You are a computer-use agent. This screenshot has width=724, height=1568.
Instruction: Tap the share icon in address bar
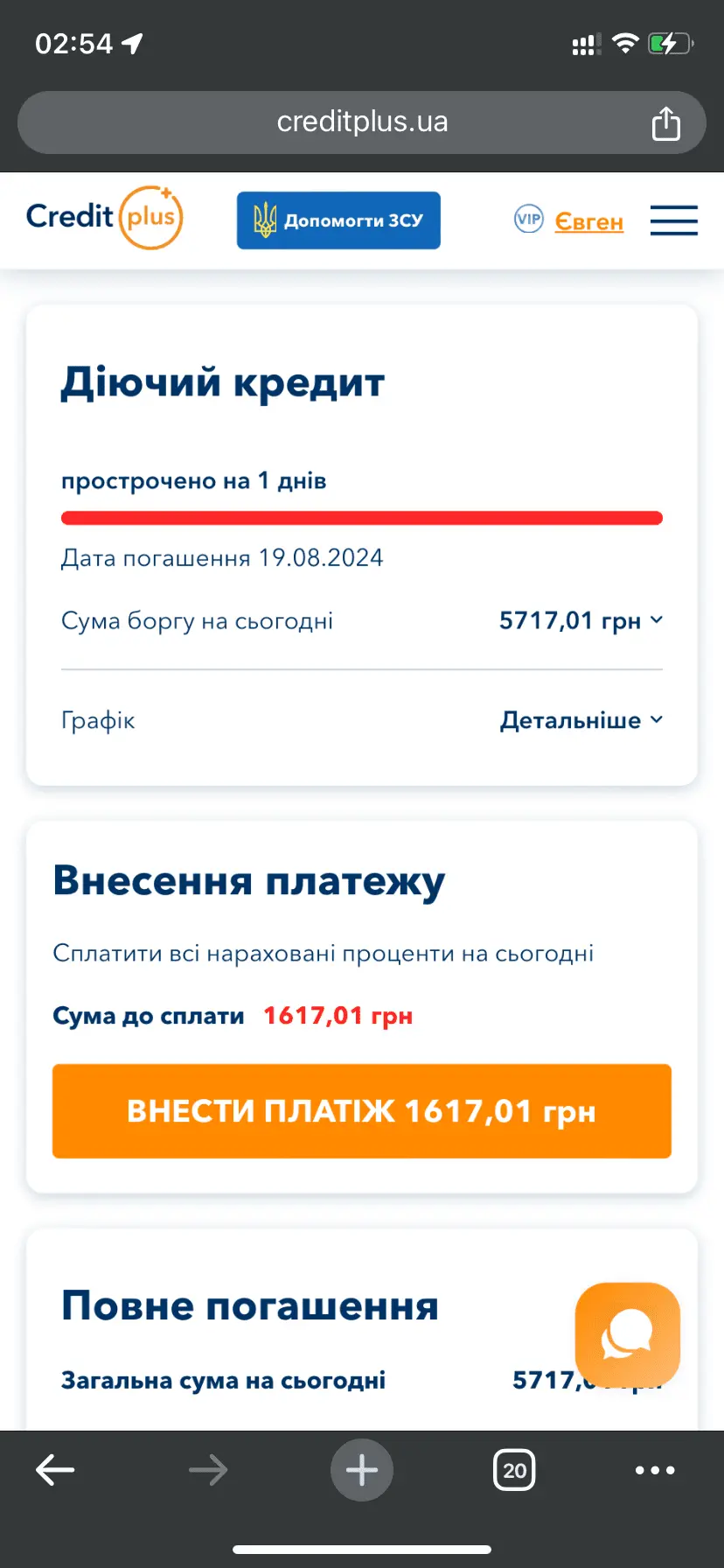pos(665,123)
